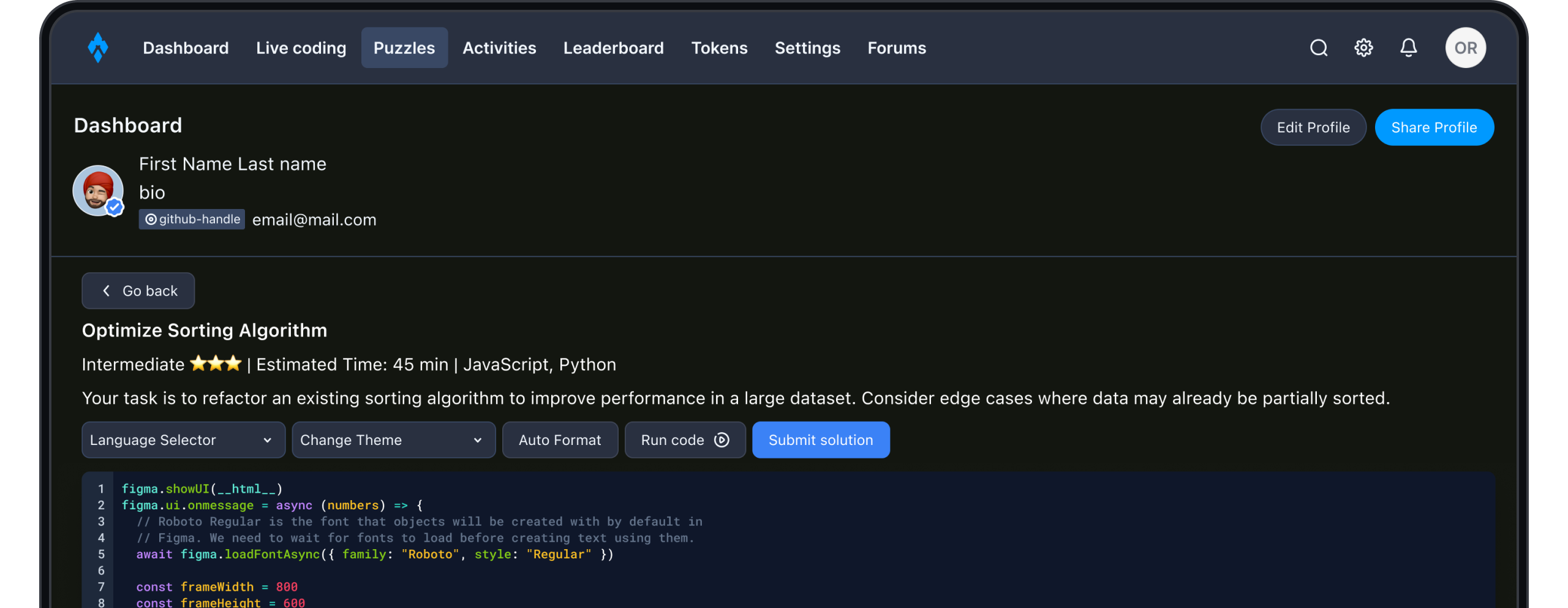The height and width of the screenshot is (608, 1568).
Task: Click the bio text
Action: [x=152, y=192]
